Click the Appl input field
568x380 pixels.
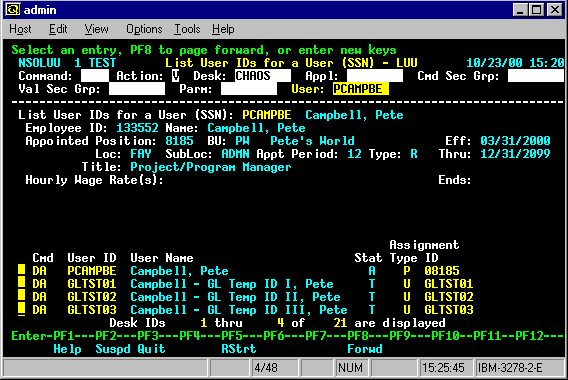click(375, 76)
